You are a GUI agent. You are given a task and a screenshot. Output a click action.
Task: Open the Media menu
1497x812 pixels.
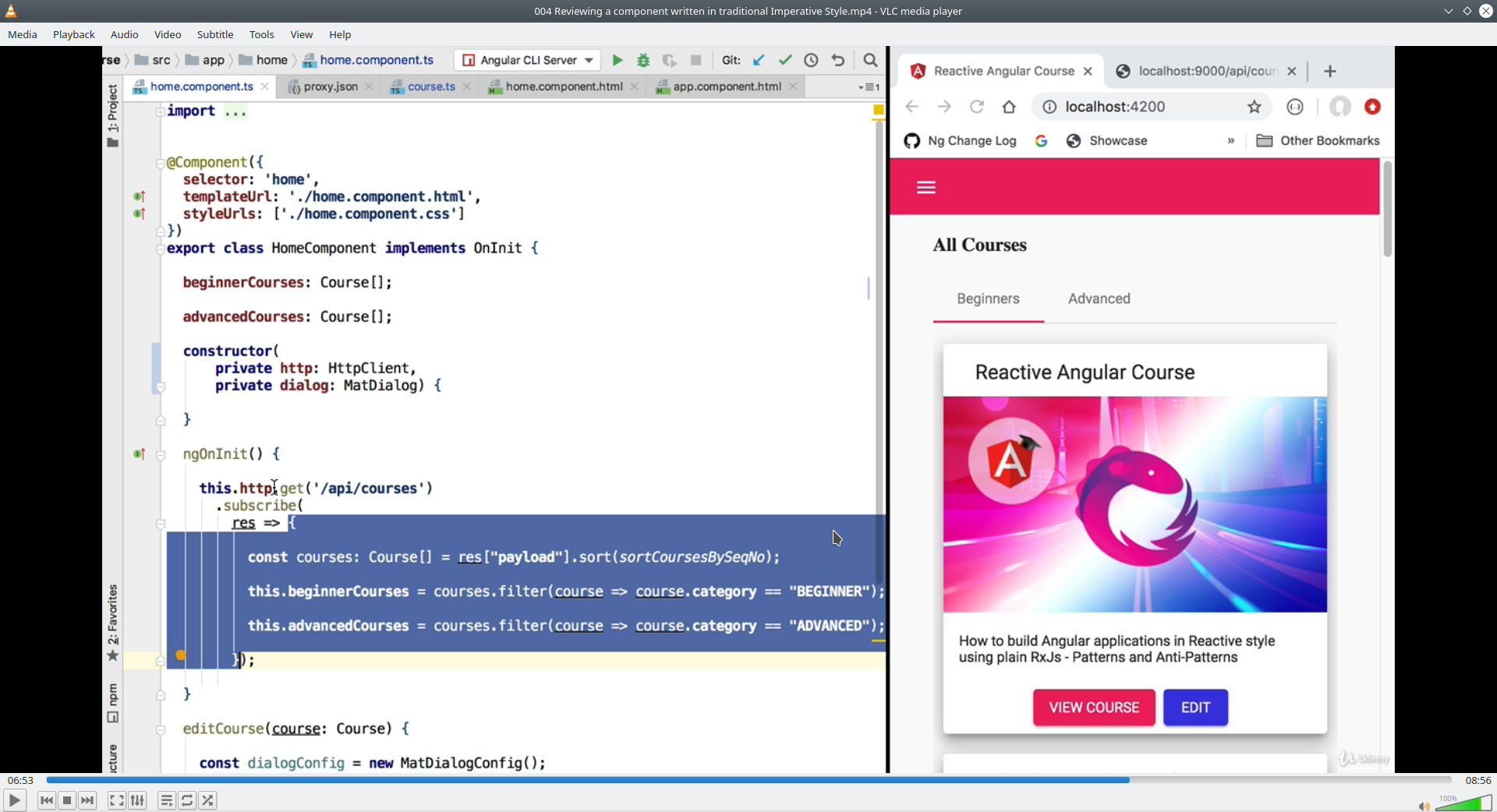pyautogui.click(x=23, y=34)
